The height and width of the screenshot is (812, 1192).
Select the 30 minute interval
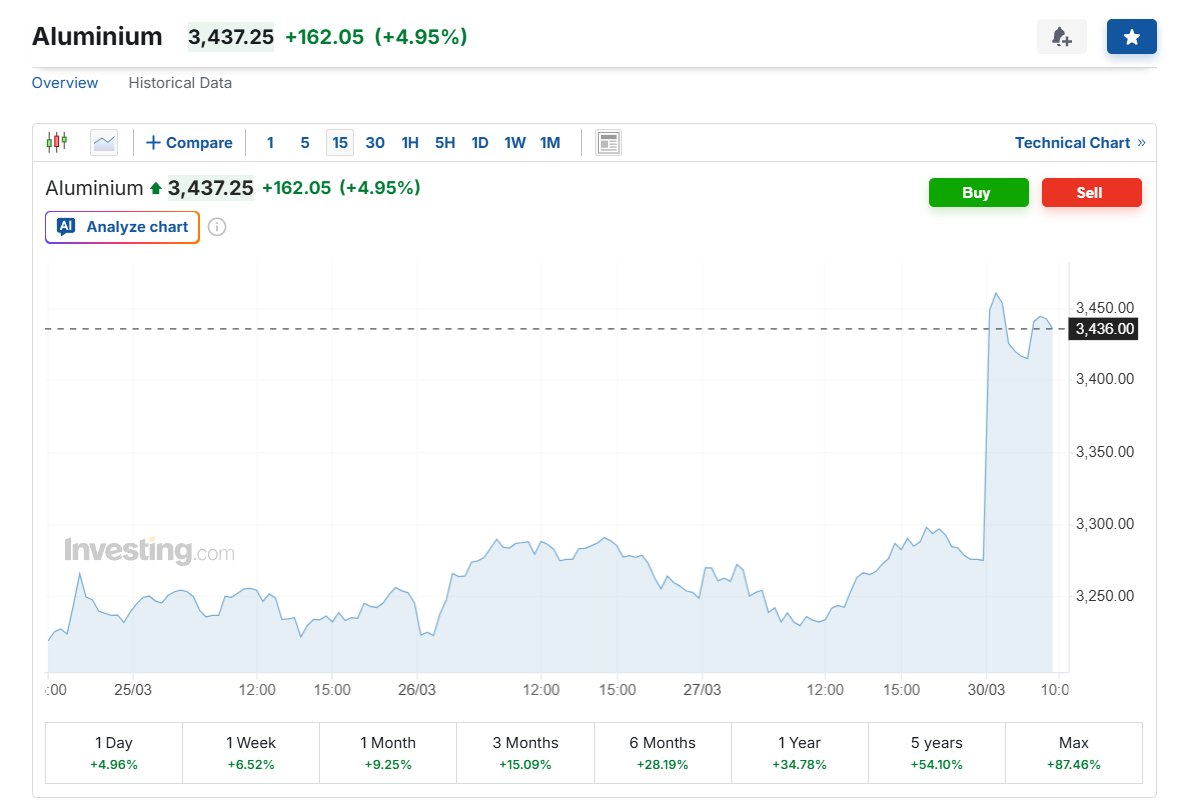tap(375, 142)
